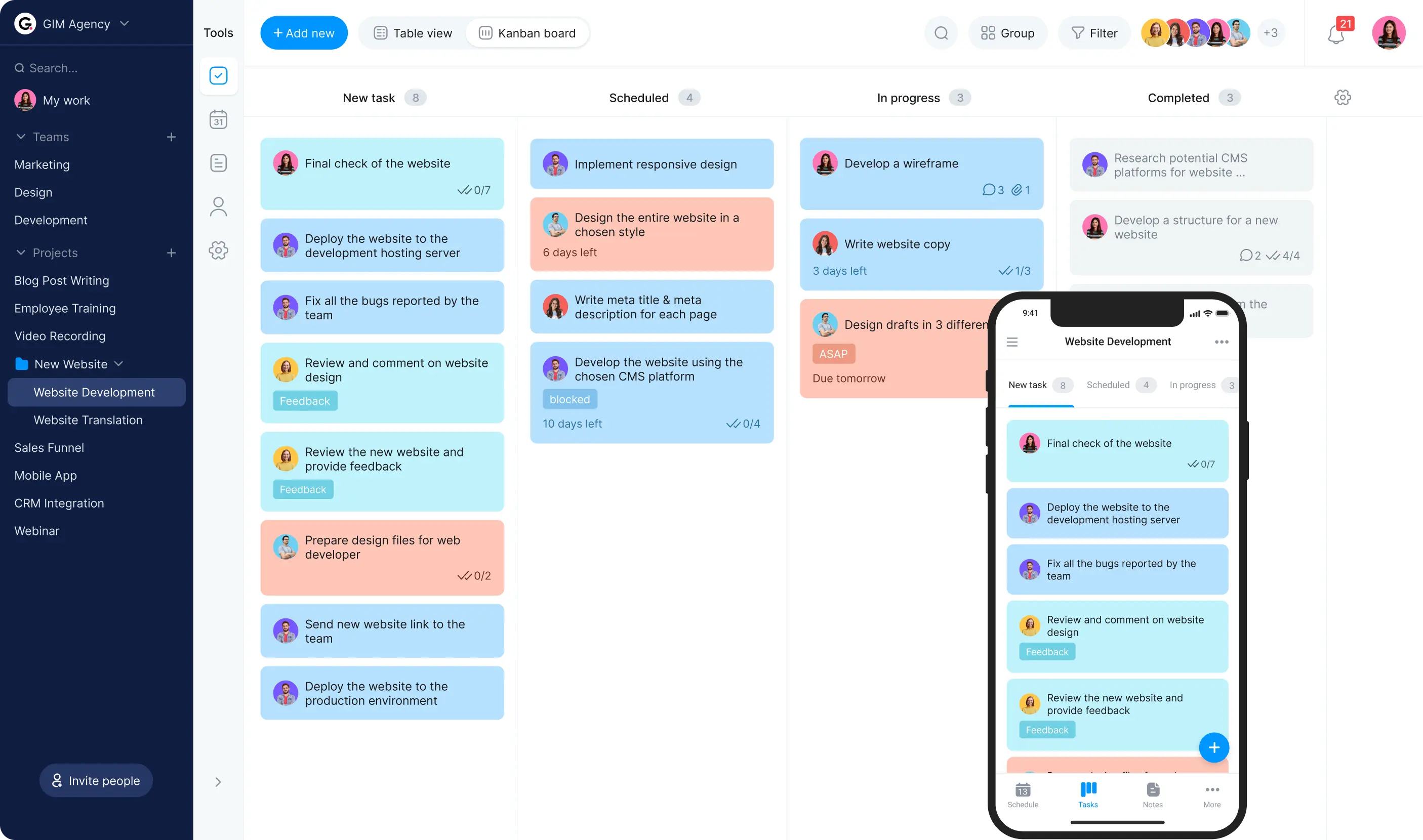The height and width of the screenshot is (840, 1423).
Task: Click the Website Development project link
Action: [x=94, y=391]
